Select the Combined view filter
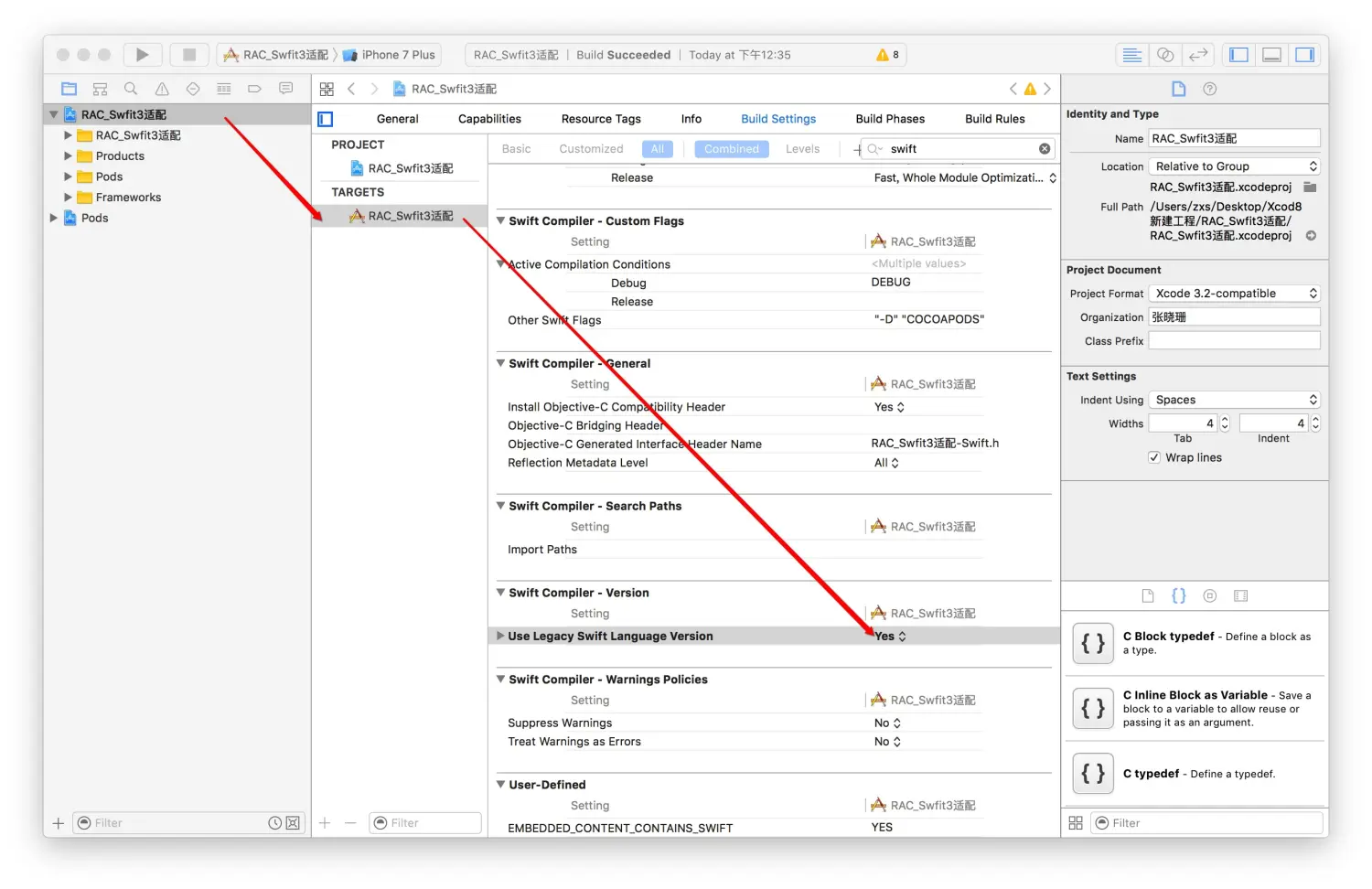The height and width of the screenshot is (889, 1372). pos(732,149)
